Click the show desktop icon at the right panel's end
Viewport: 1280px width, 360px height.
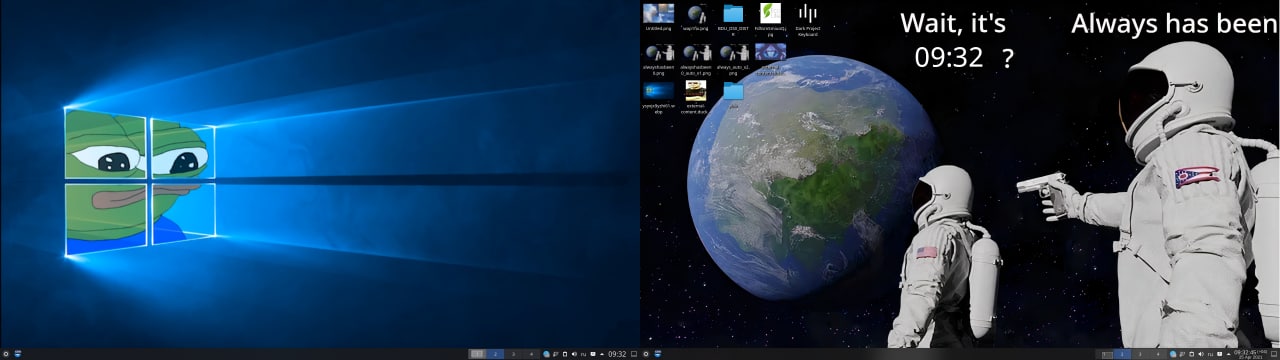click(1274, 354)
